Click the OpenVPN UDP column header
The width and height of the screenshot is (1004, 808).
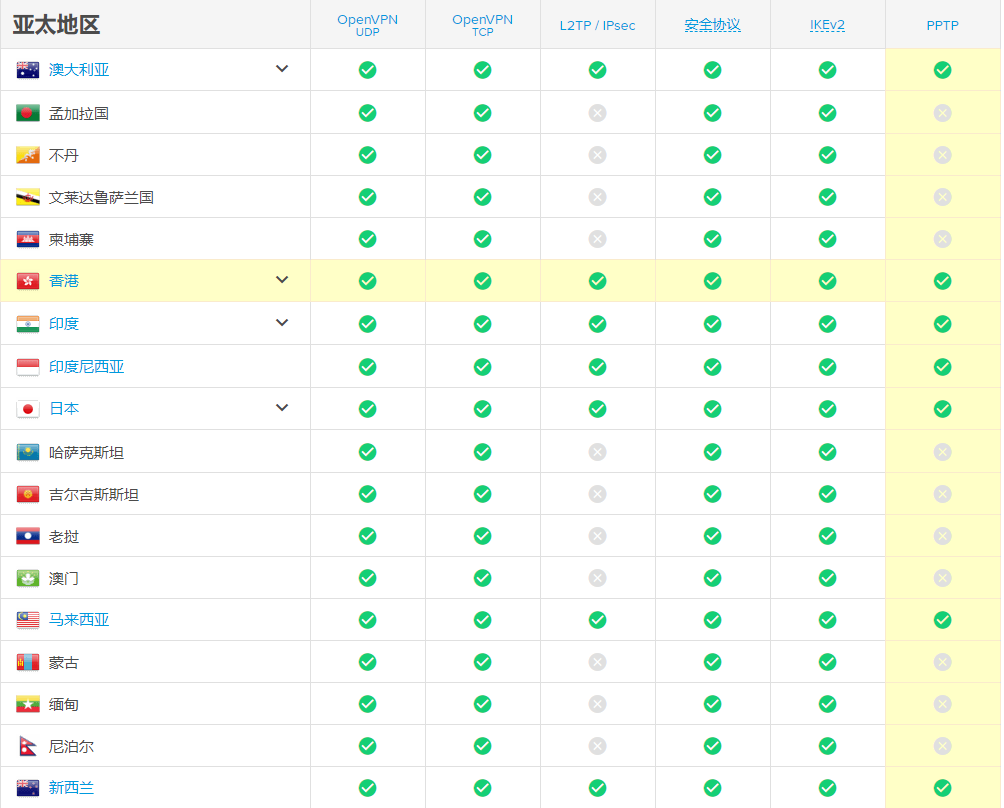click(x=368, y=25)
